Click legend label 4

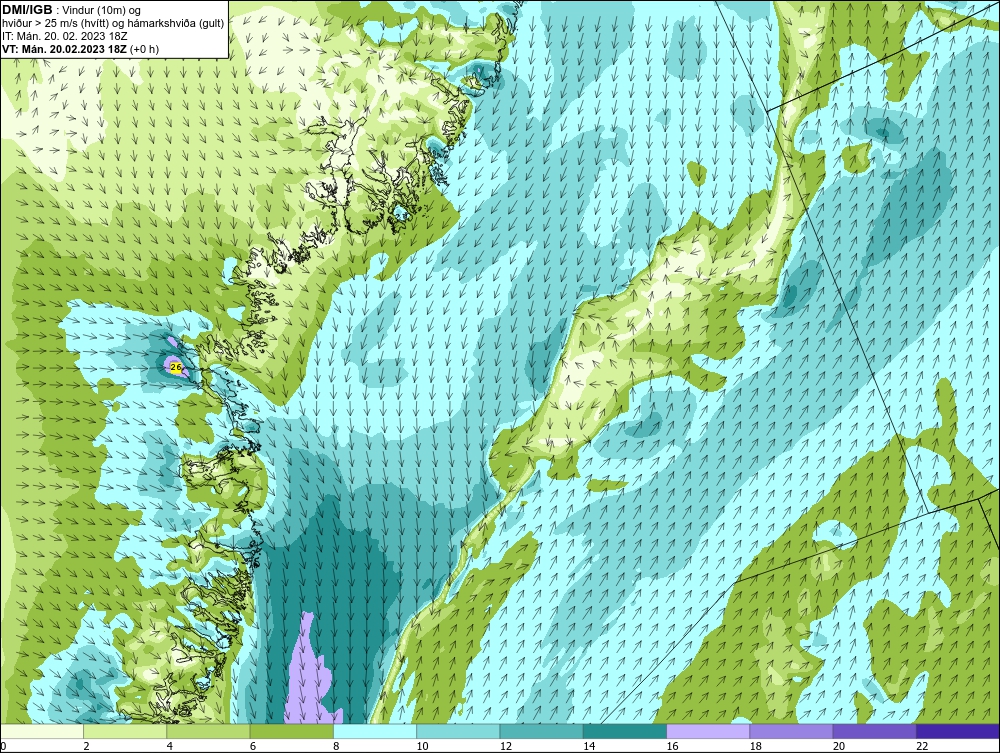170,747
